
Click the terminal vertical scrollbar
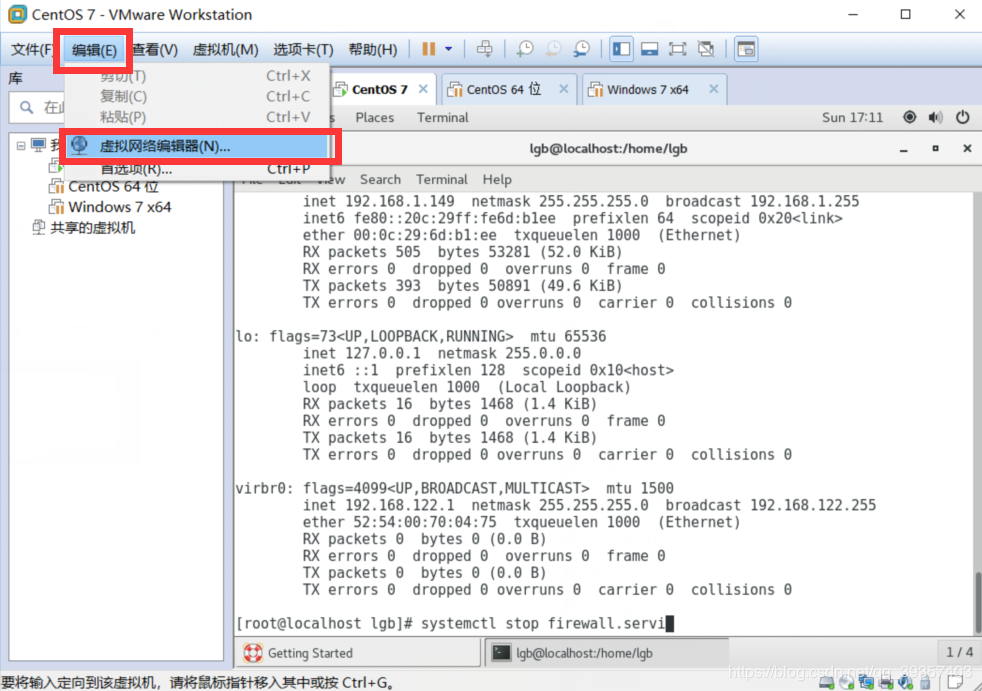(977, 603)
